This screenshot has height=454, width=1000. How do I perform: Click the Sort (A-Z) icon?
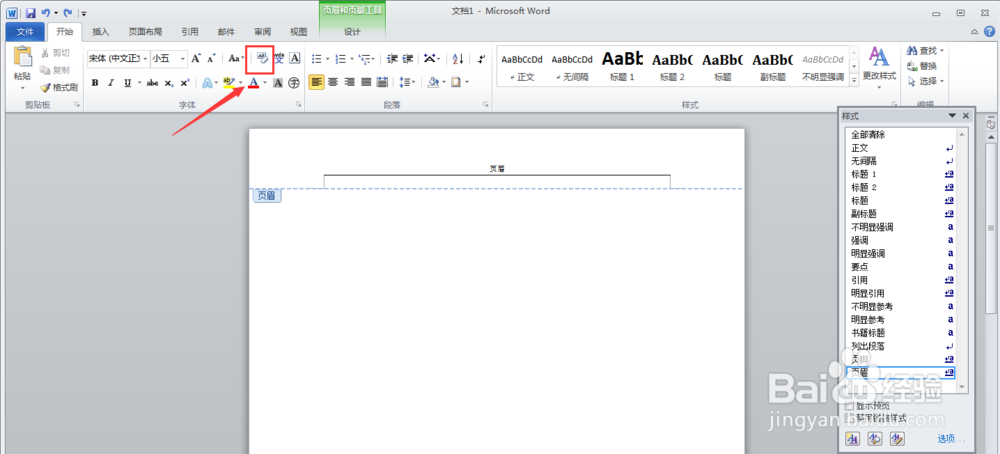(459, 59)
